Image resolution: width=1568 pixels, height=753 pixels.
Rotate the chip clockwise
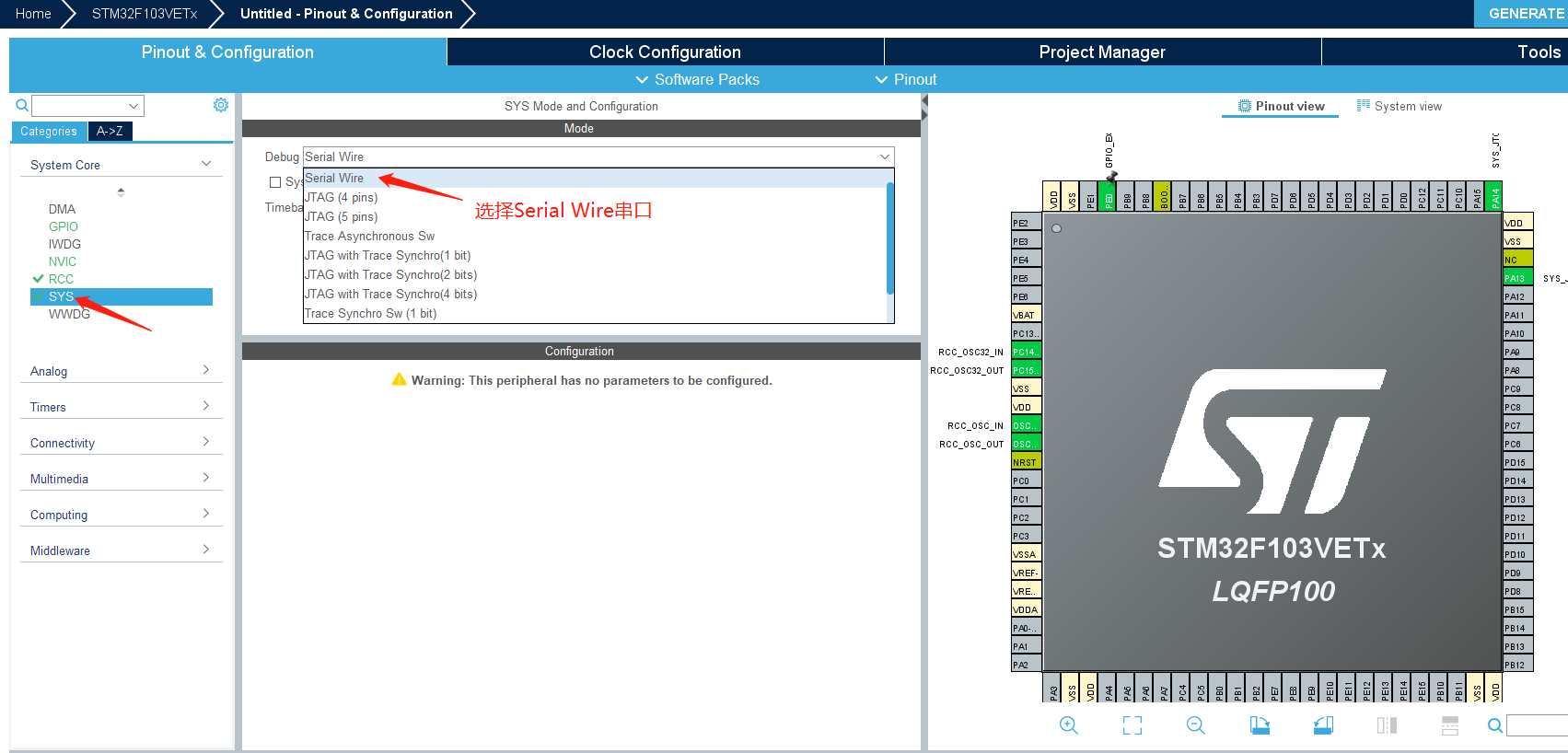click(1260, 725)
